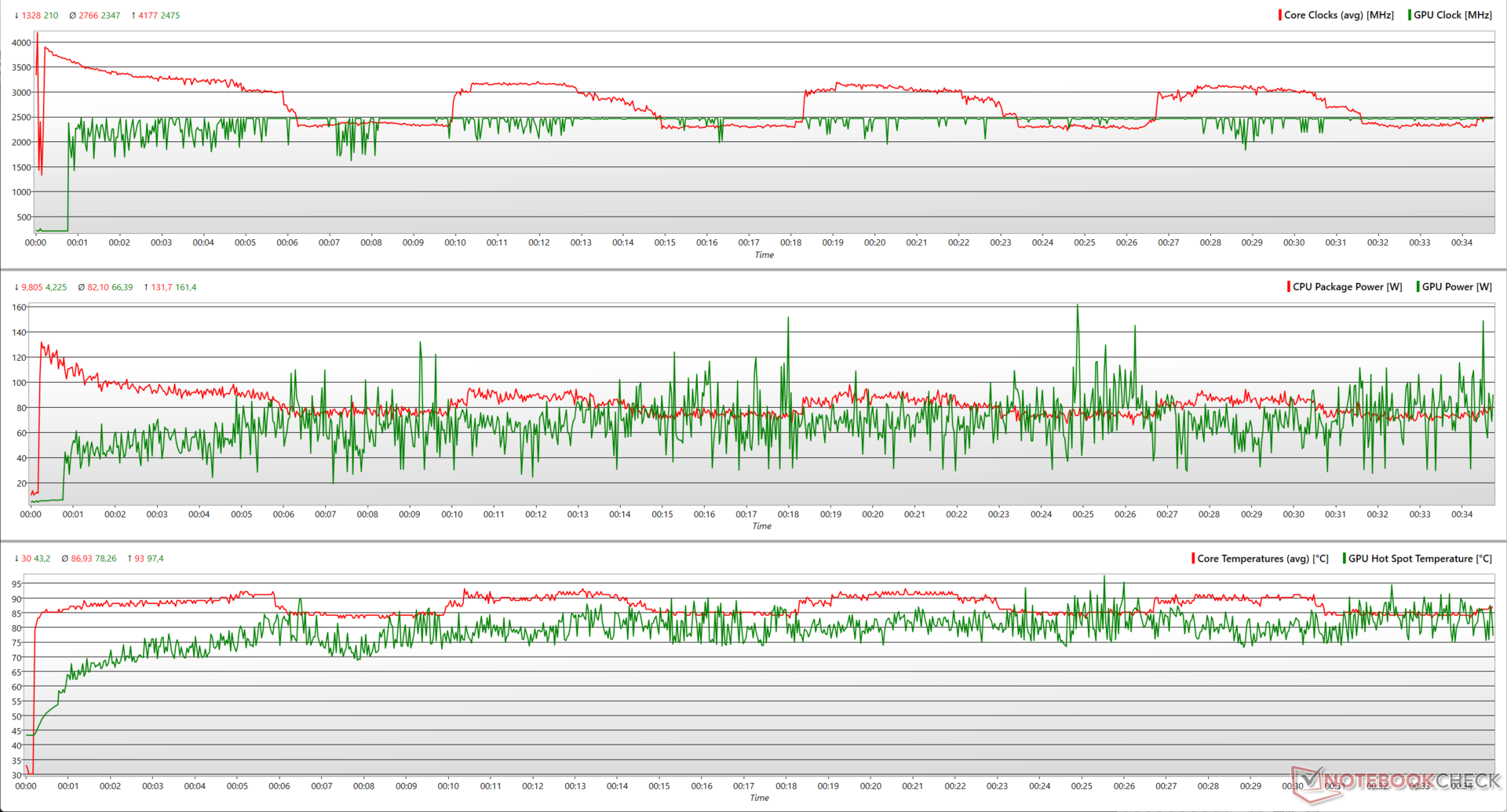Click the minimum arrow icon in clocks chart
Viewport: 1507px width, 812px height.
tap(16, 16)
